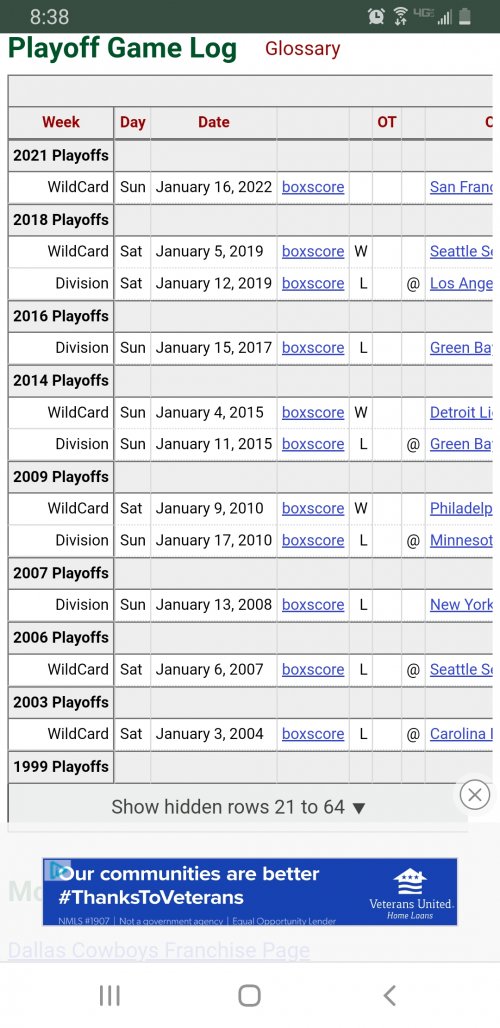The image size is (500, 1028).
Task: Open the Detroit Lions opponent link
Action: [461, 412]
